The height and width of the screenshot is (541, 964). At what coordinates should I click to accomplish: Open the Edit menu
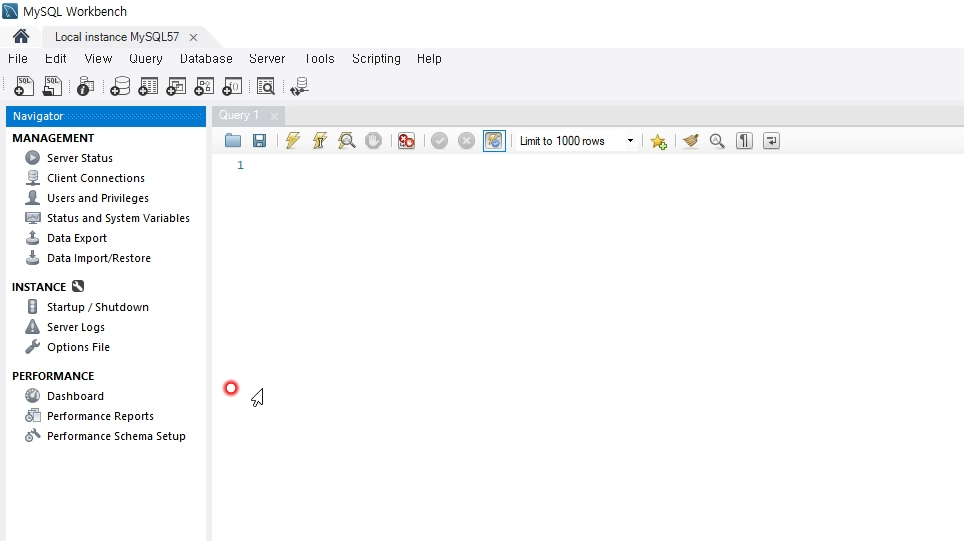pyautogui.click(x=55, y=59)
